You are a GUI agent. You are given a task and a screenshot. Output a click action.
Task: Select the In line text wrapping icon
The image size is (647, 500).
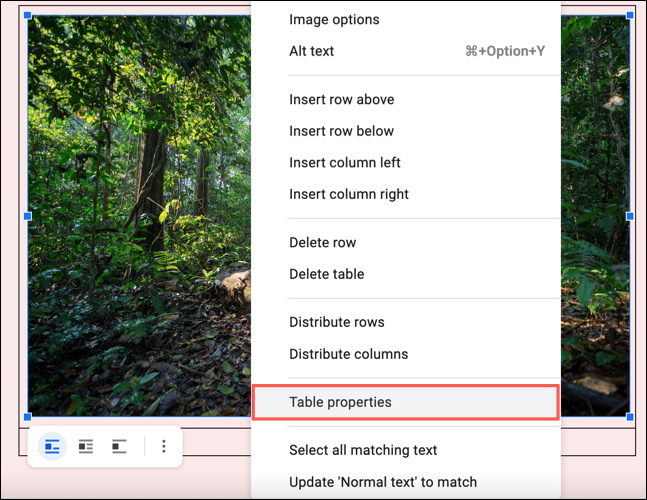(52, 446)
